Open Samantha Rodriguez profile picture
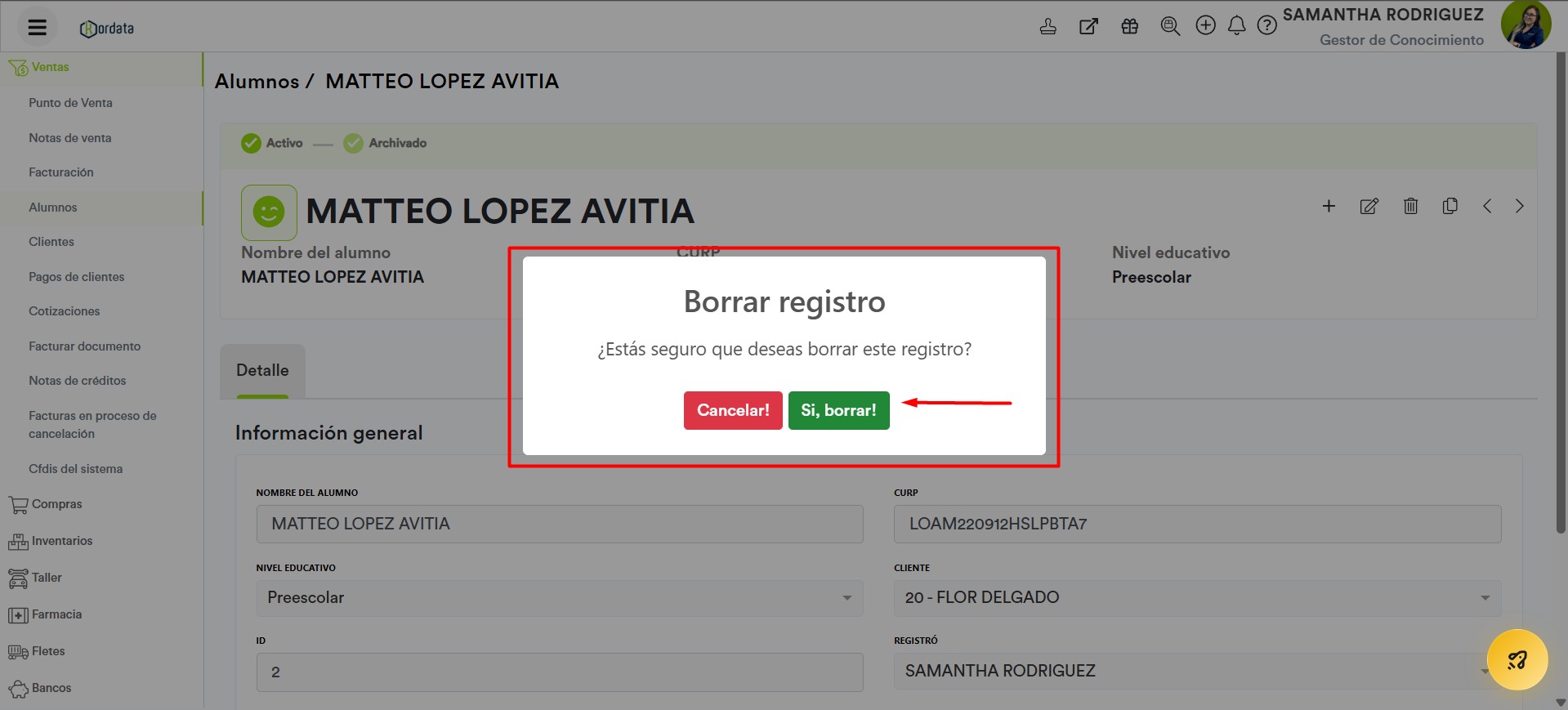 (1526, 25)
